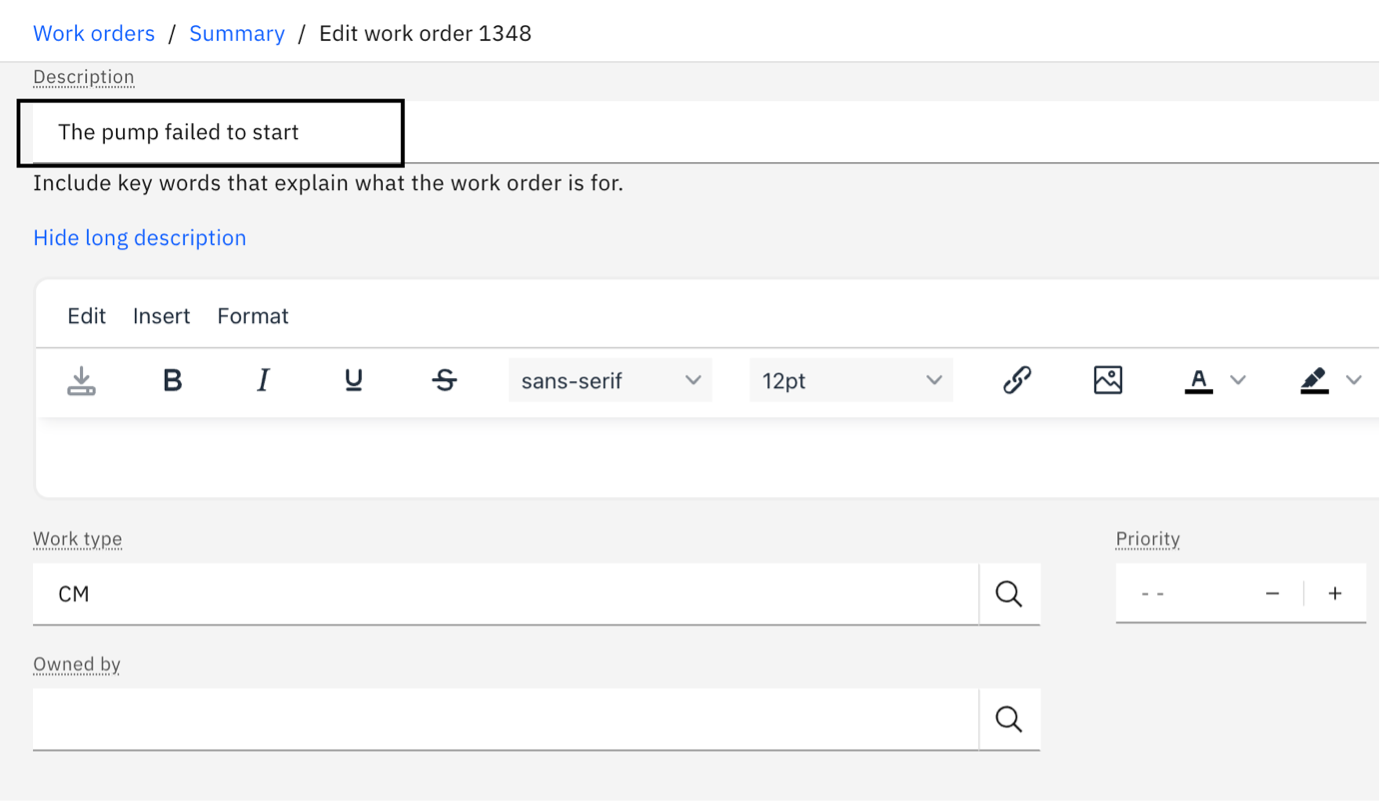
Task: Toggle bold formatting in the editor
Action: tap(171, 380)
